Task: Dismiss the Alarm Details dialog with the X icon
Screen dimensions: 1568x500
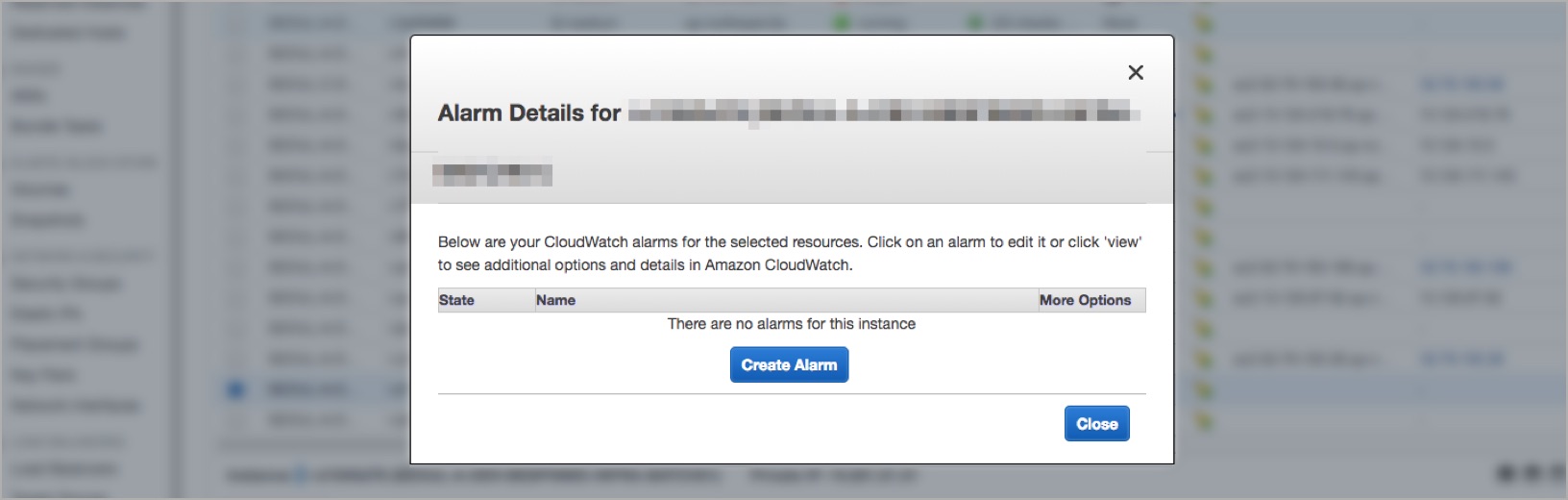Action: click(1136, 72)
